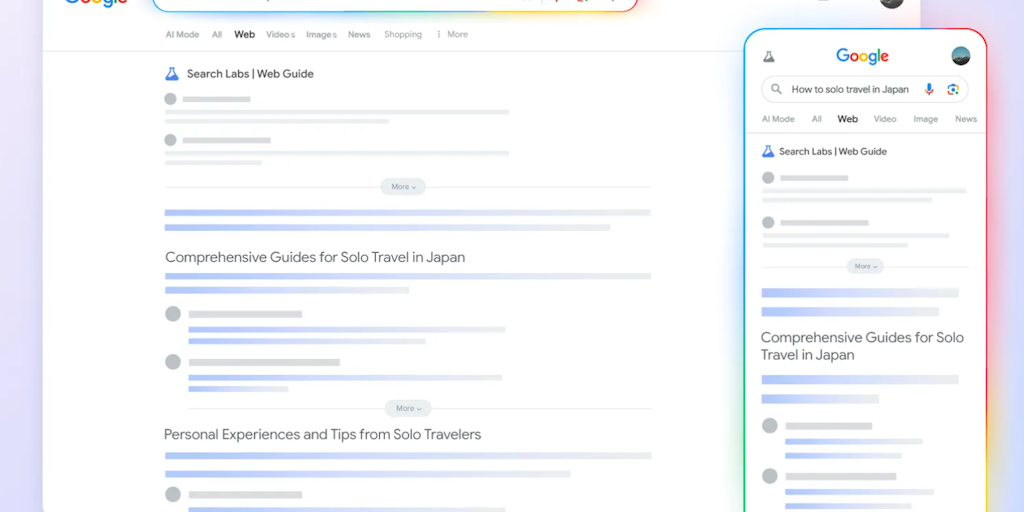Open Google Lens camera icon in mobile search box
1024x512 pixels.
click(953, 89)
